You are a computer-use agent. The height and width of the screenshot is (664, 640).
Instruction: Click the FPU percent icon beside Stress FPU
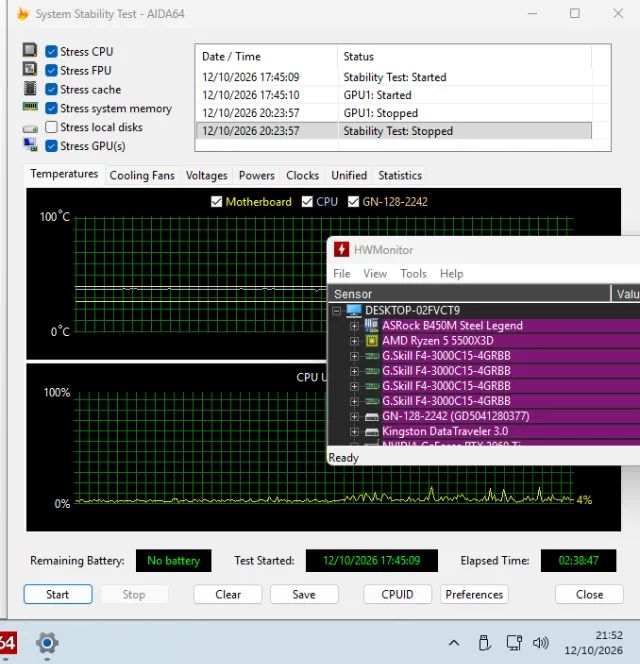tap(30, 69)
